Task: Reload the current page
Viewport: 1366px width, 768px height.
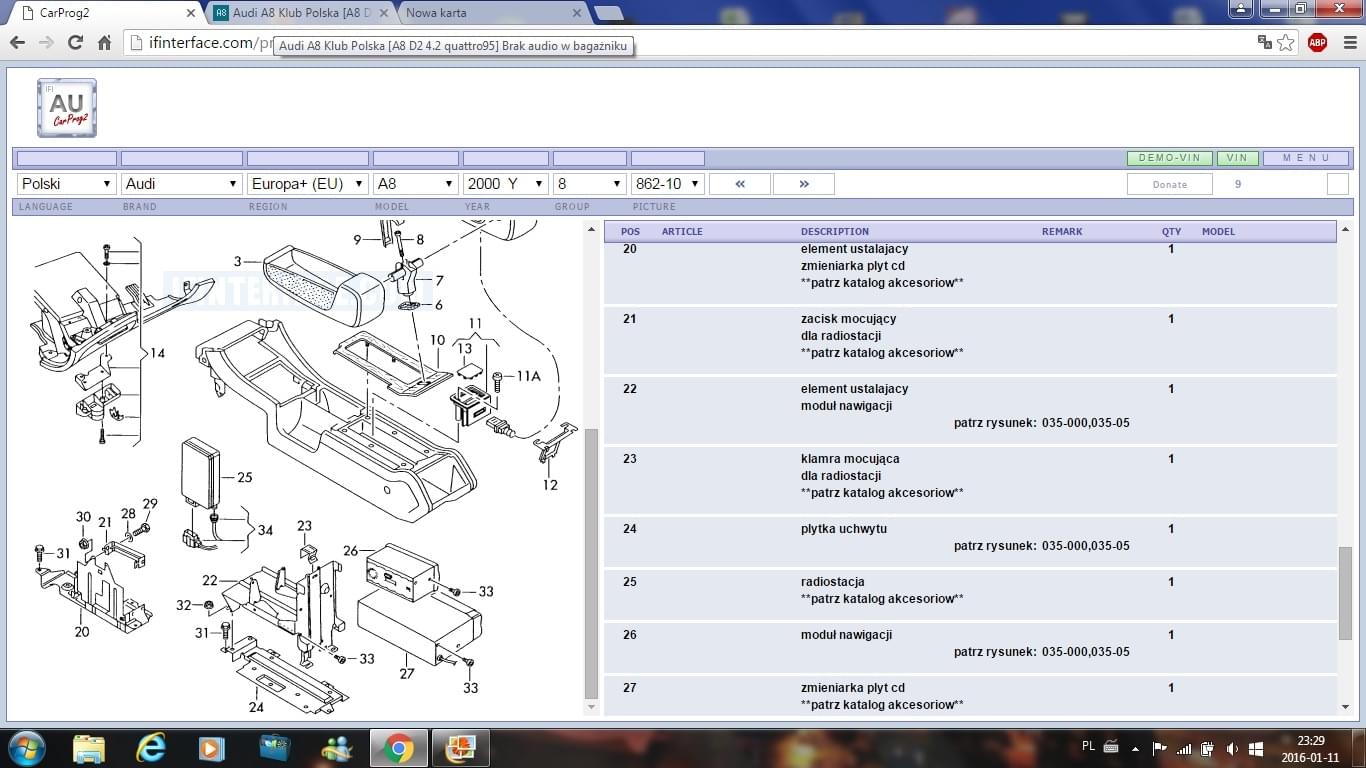Action: tap(75, 43)
